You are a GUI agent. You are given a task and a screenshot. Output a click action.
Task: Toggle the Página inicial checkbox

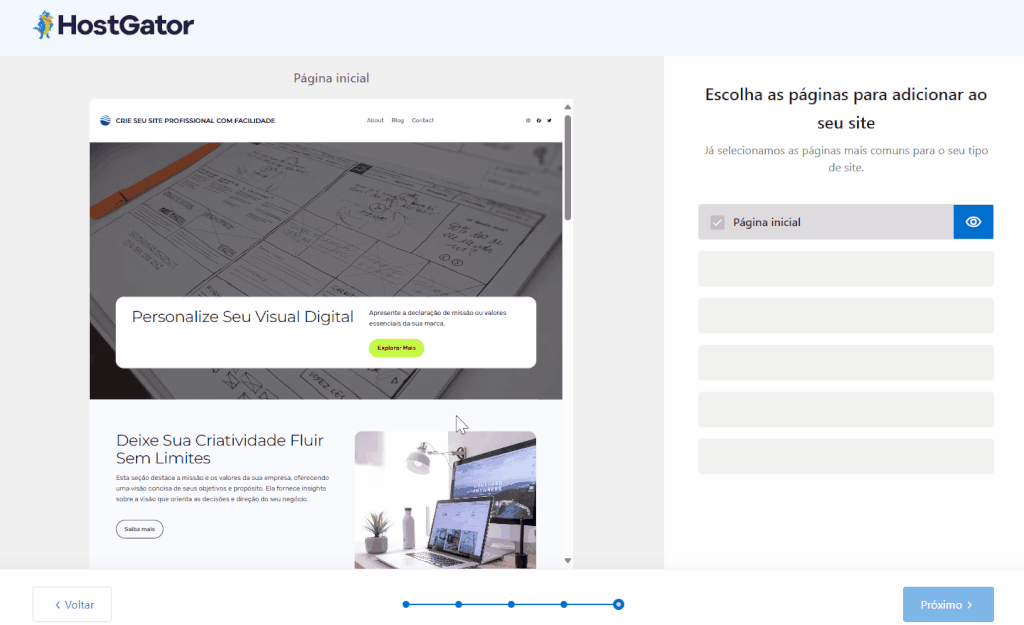pyautogui.click(x=717, y=222)
